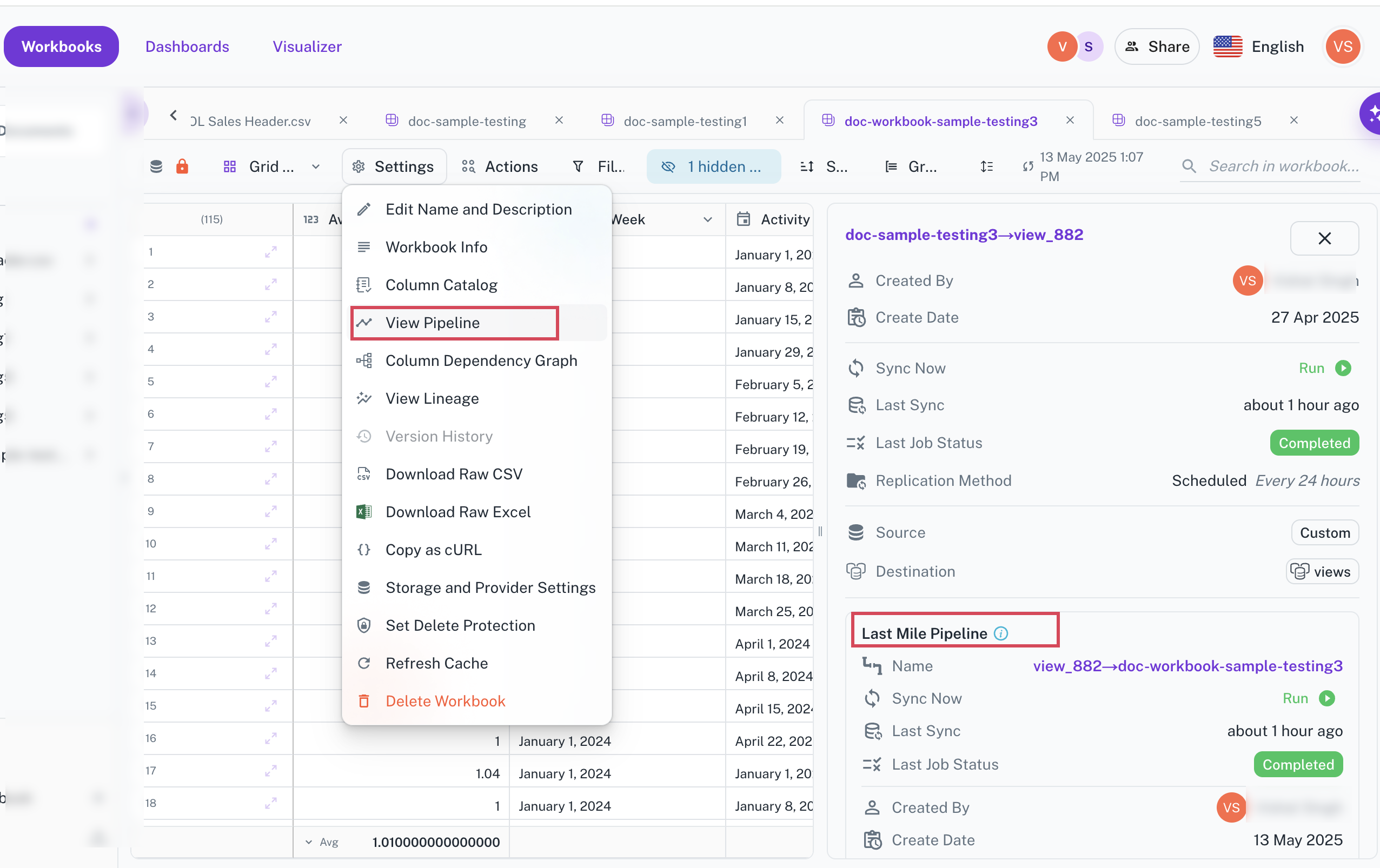Expand row 17 with its expand icon
This screenshot has width=1380, height=868.
(270, 771)
